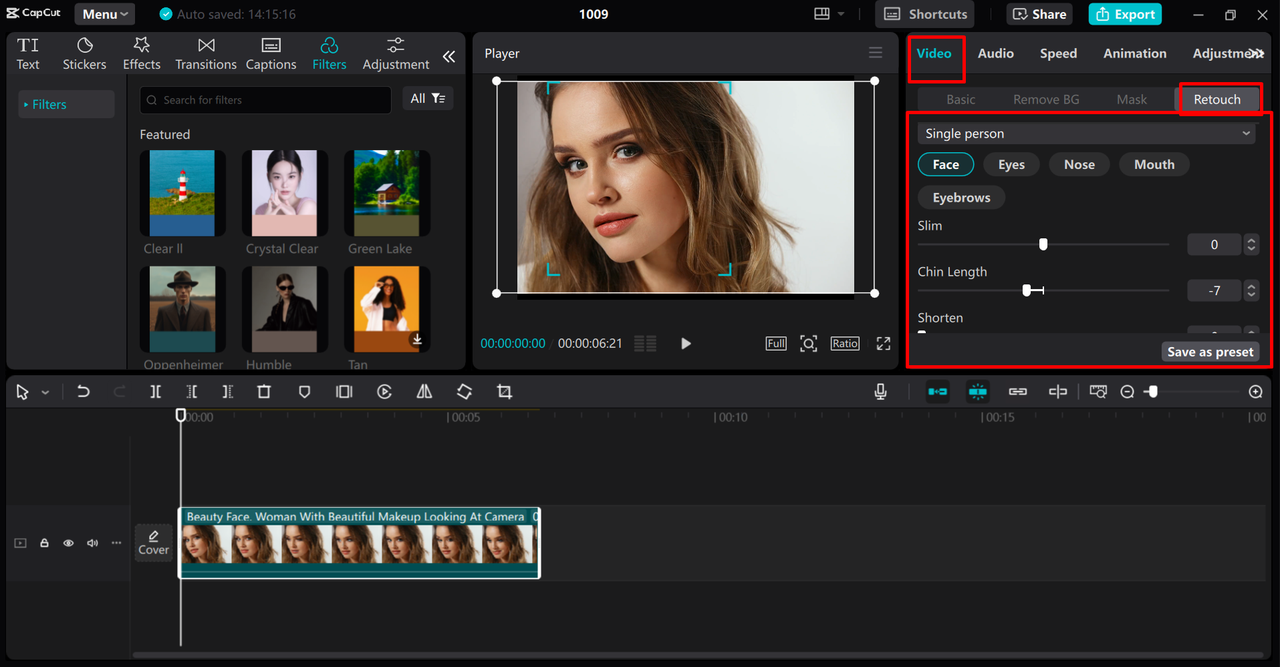
Task: Open the layout icon in title bar
Action: click(822, 14)
